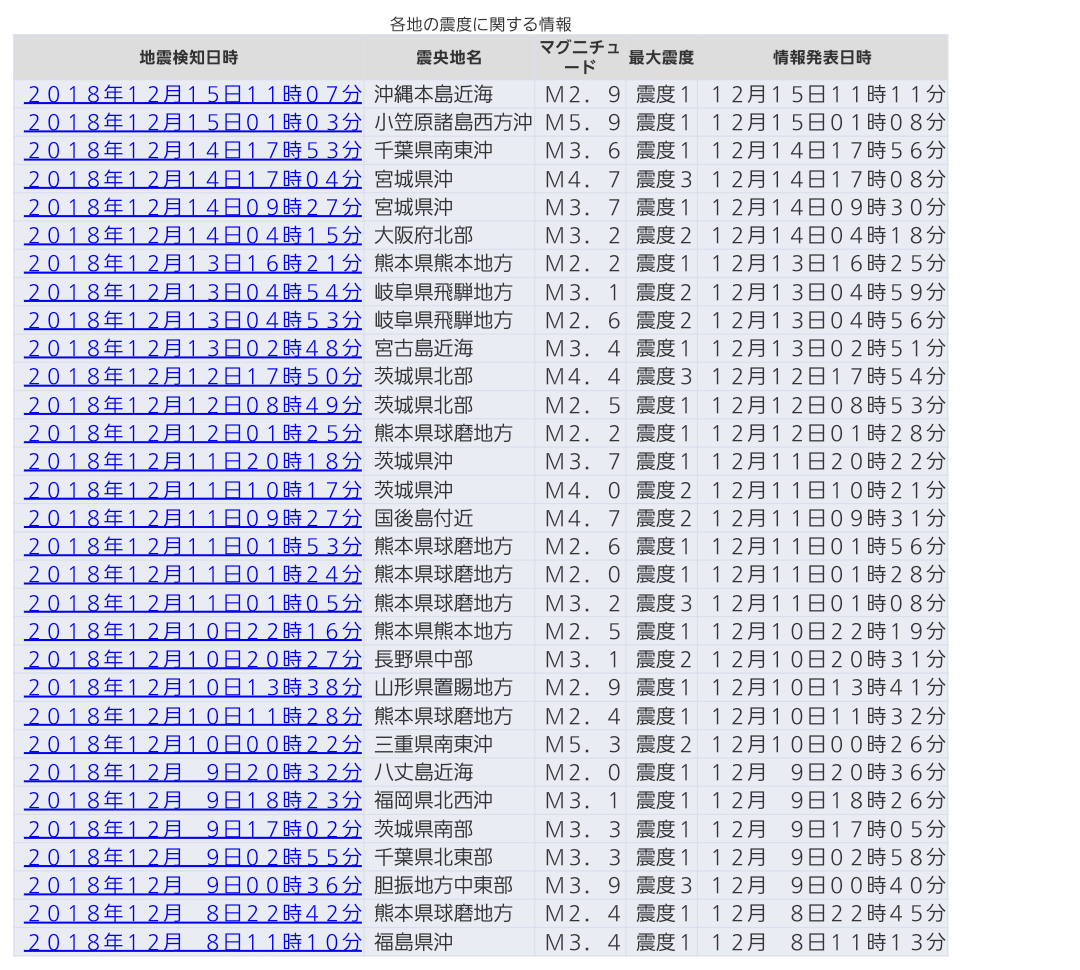Open the 12月10日00時22分 earthquake link
Viewport: 1080px width, 970px height.
click(x=193, y=745)
